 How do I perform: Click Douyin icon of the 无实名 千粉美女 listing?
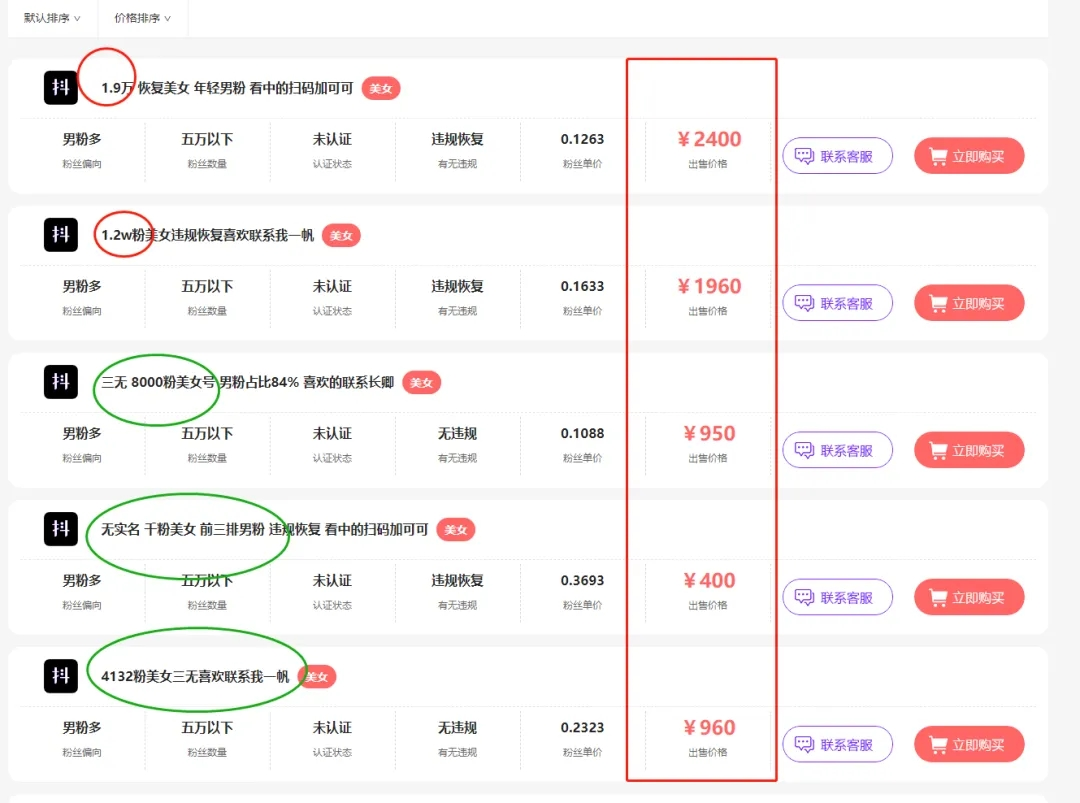[x=61, y=529]
